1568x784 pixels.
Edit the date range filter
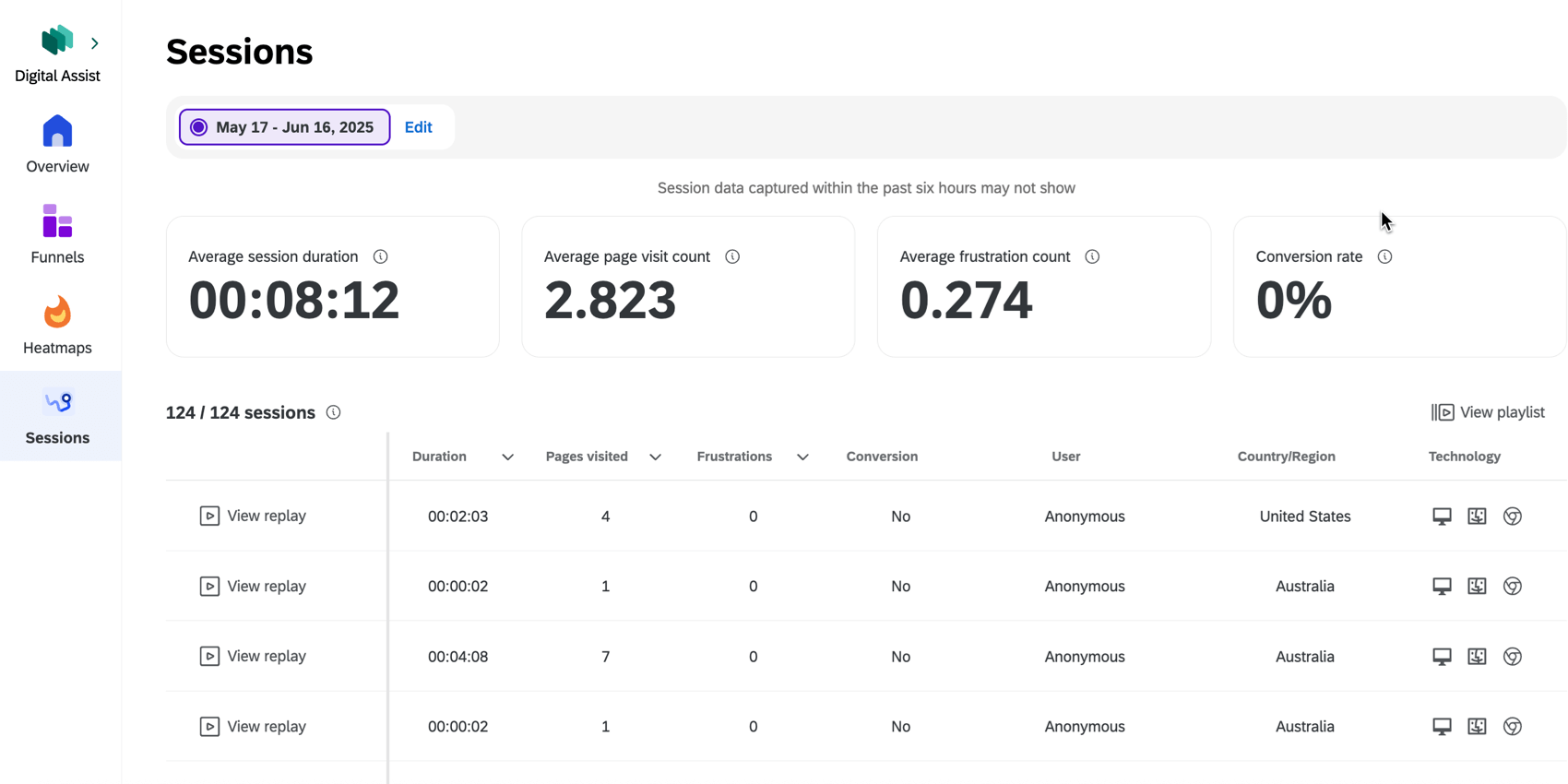pyautogui.click(x=418, y=127)
